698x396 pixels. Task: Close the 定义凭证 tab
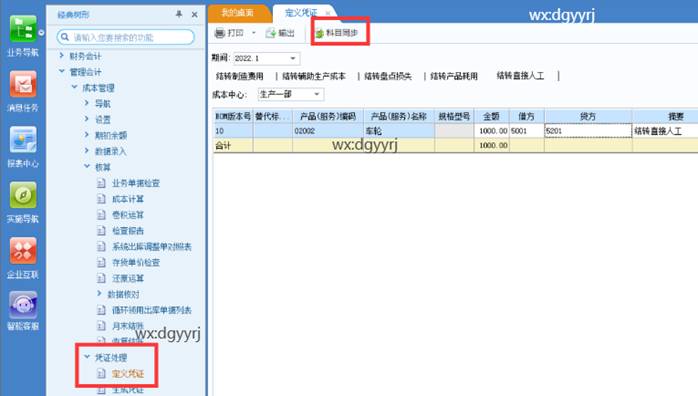click(328, 13)
